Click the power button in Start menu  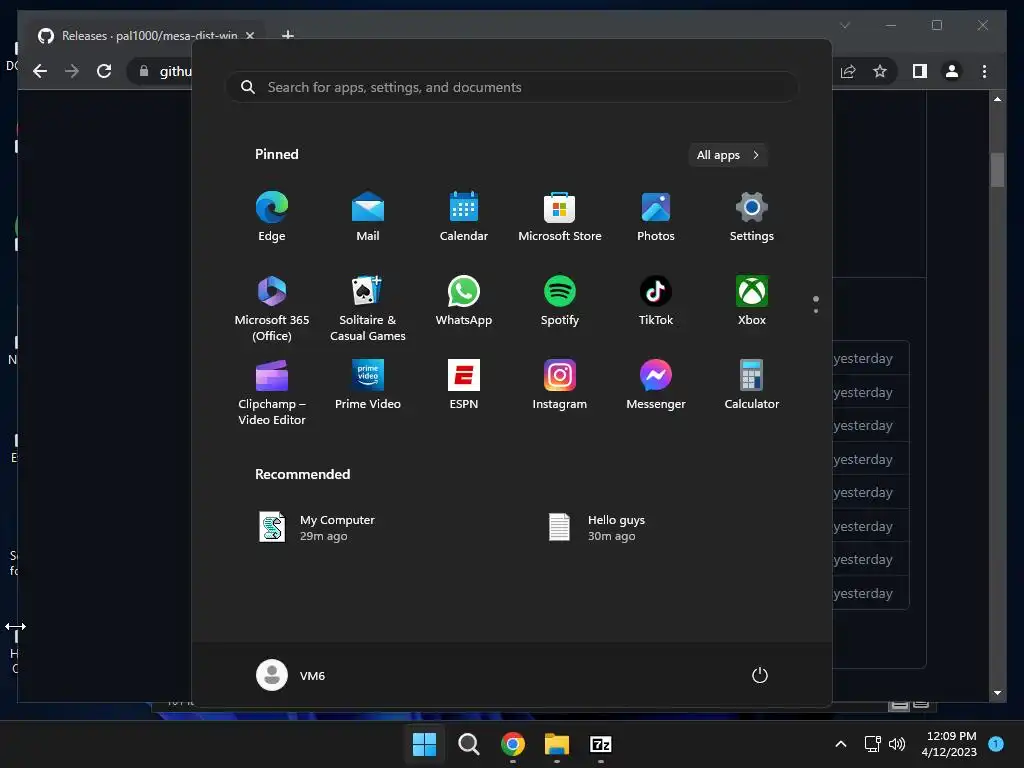click(x=760, y=675)
